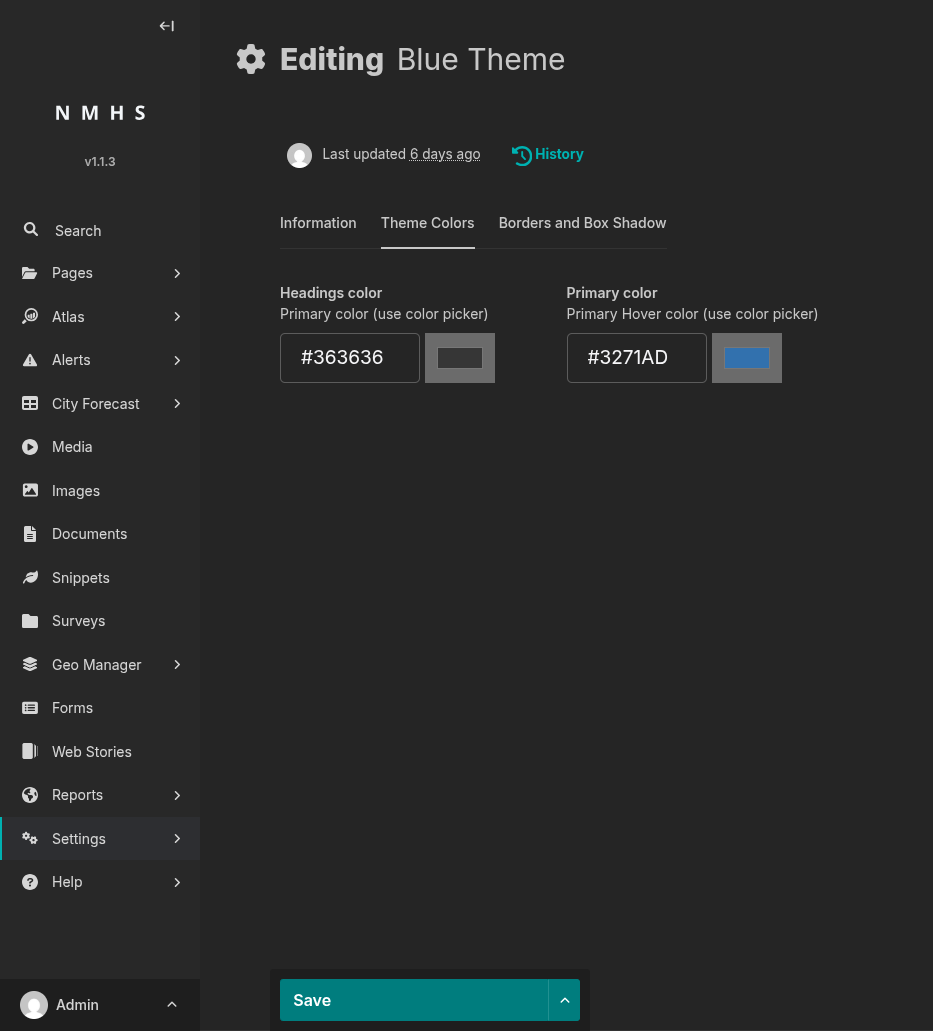Screen dimensions: 933x1031
Task: Click the Reports globe icon
Action: tap(30, 795)
